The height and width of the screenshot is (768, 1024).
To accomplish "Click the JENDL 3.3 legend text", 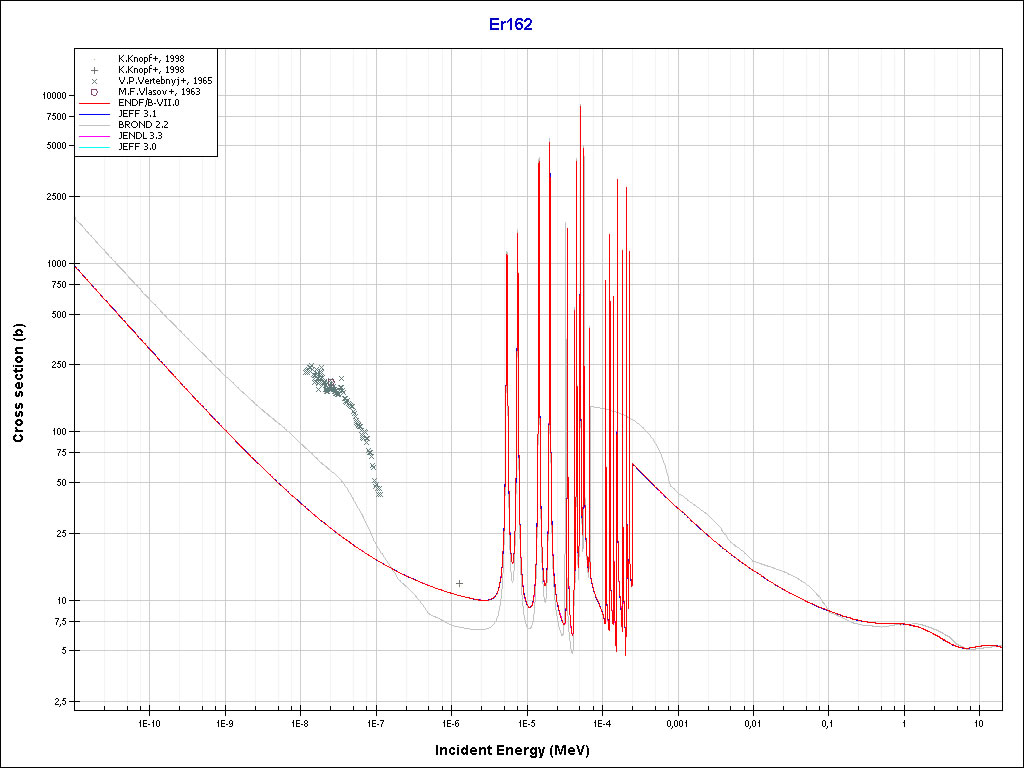I will (x=141, y=136).
